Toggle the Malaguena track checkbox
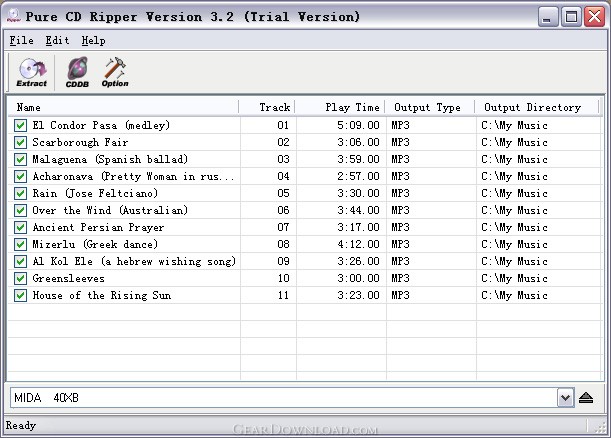611x438 pixels. pyautogui.click(x=20, y=159)
